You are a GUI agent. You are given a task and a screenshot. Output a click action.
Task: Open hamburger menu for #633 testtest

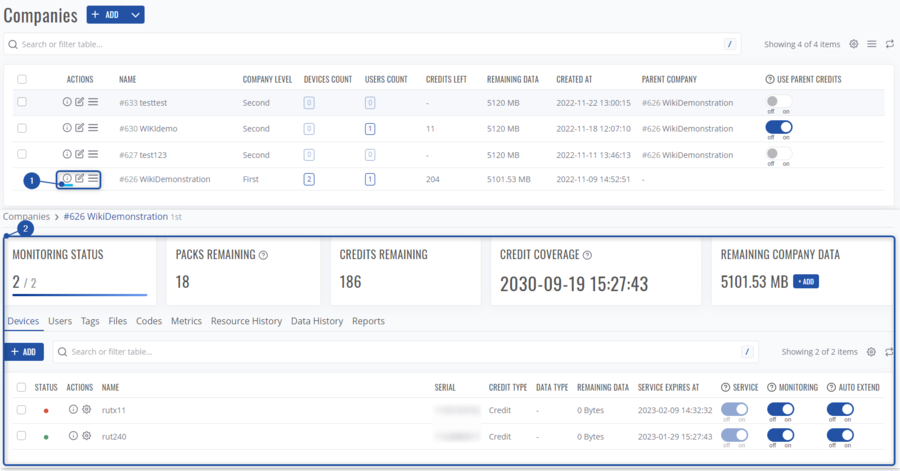[93, 102]
